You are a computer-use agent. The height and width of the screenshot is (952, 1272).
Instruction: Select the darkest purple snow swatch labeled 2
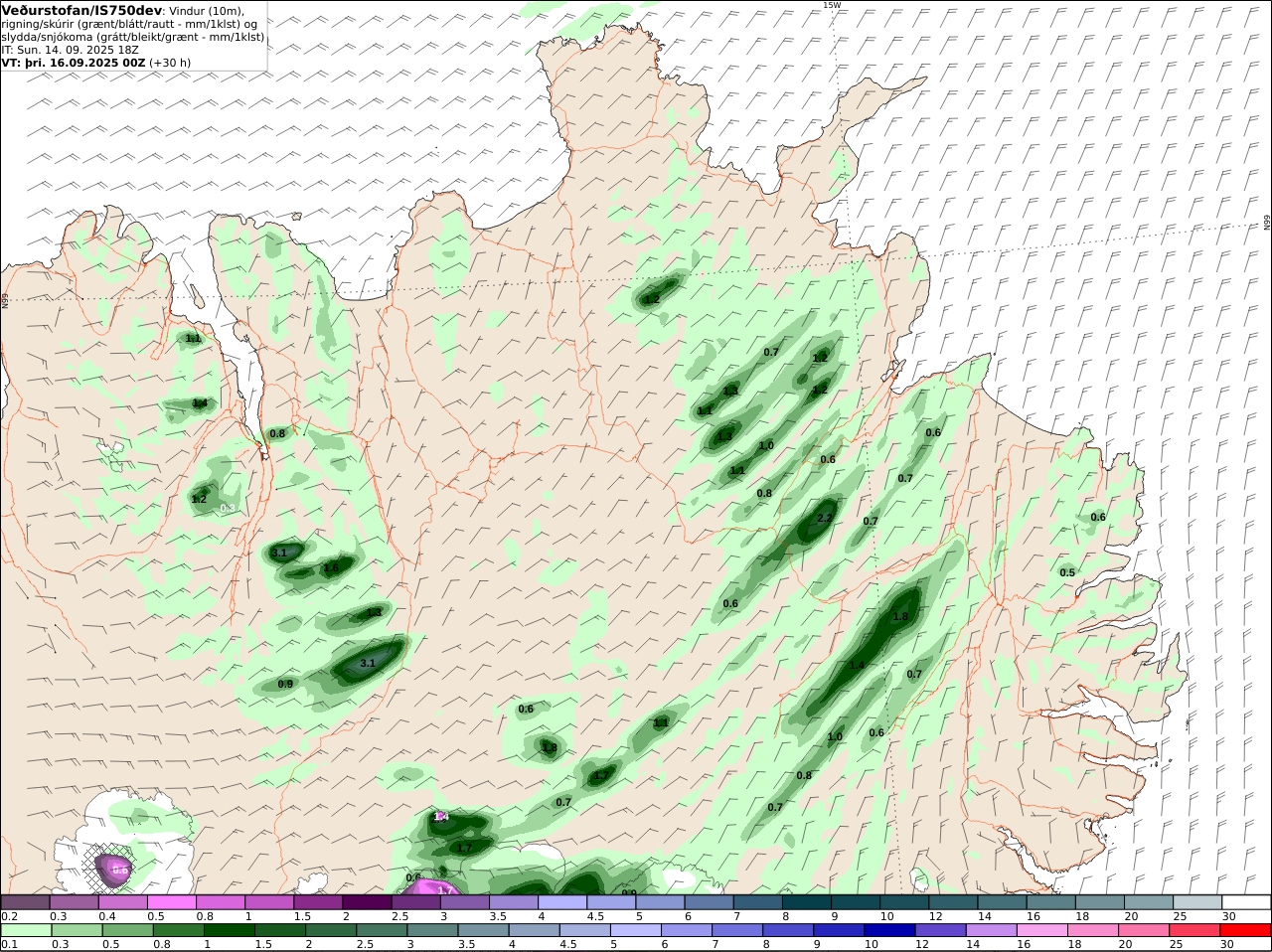[367, 901]
